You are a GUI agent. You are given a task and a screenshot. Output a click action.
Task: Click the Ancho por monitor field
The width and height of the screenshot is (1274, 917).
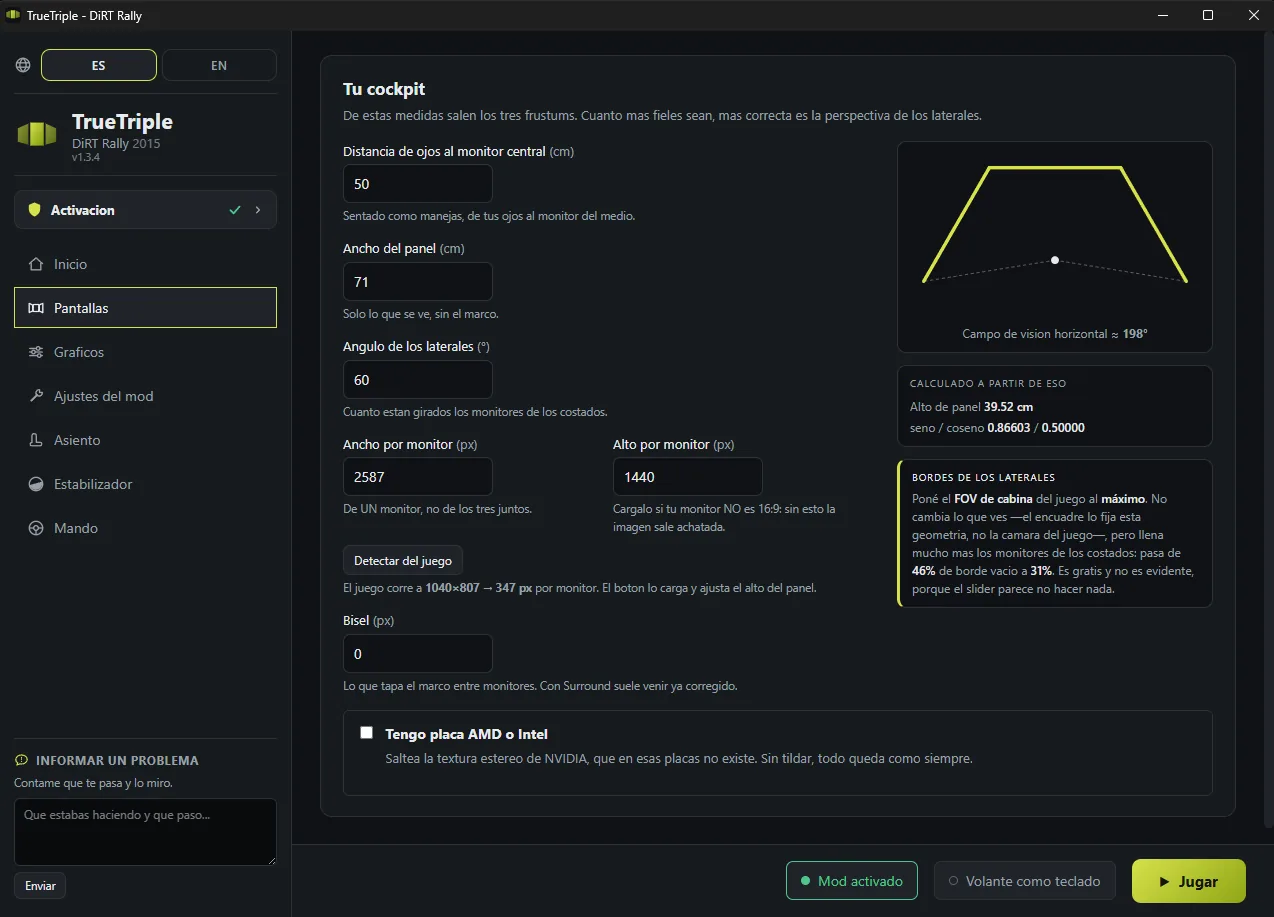tap(418, 478)
